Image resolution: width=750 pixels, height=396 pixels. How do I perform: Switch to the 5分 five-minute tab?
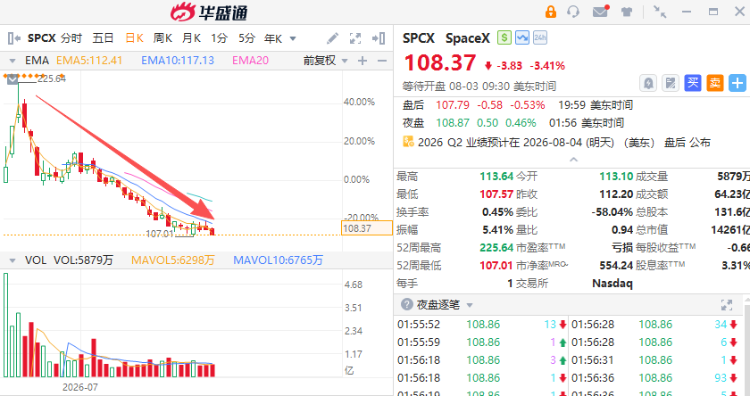point(247,38)
